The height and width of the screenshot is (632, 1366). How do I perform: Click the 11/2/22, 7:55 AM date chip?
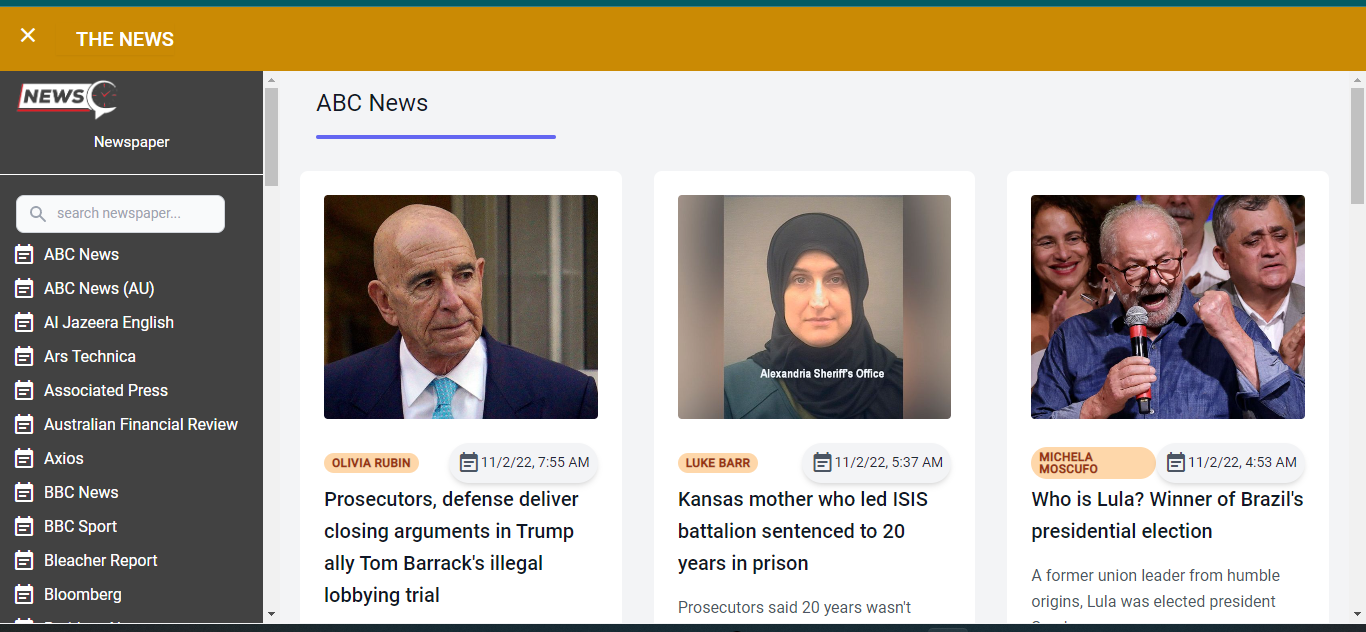pos(524,462)
